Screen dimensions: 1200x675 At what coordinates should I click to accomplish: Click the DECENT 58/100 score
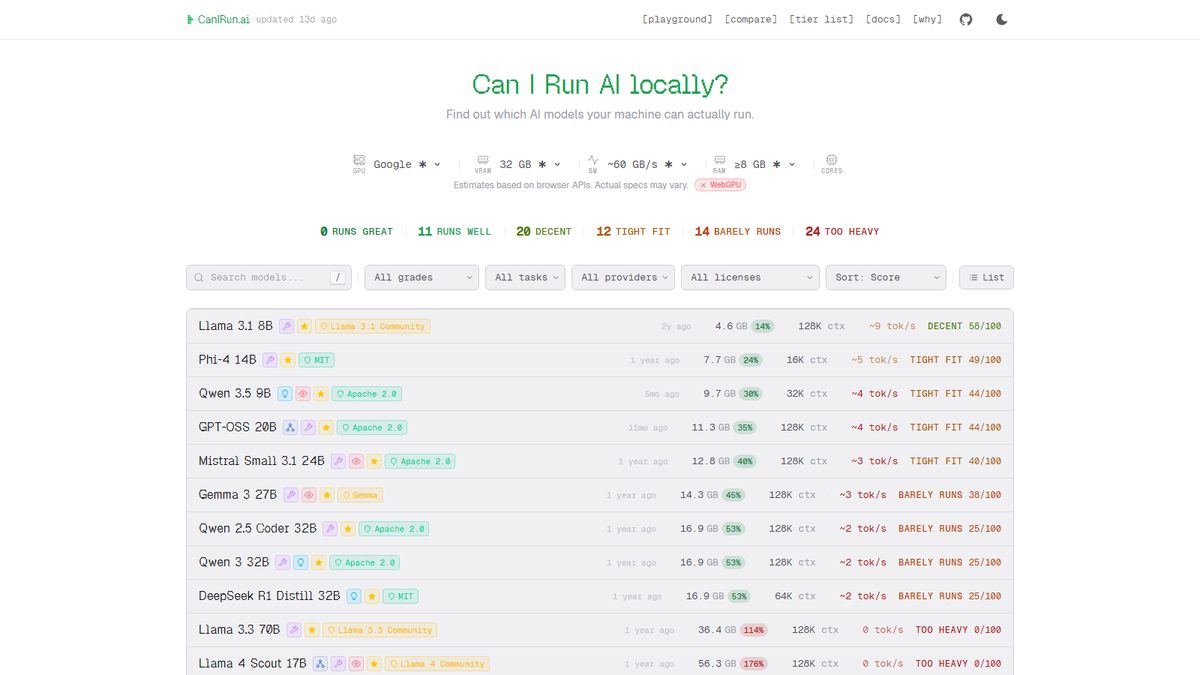tap(964, 326)
